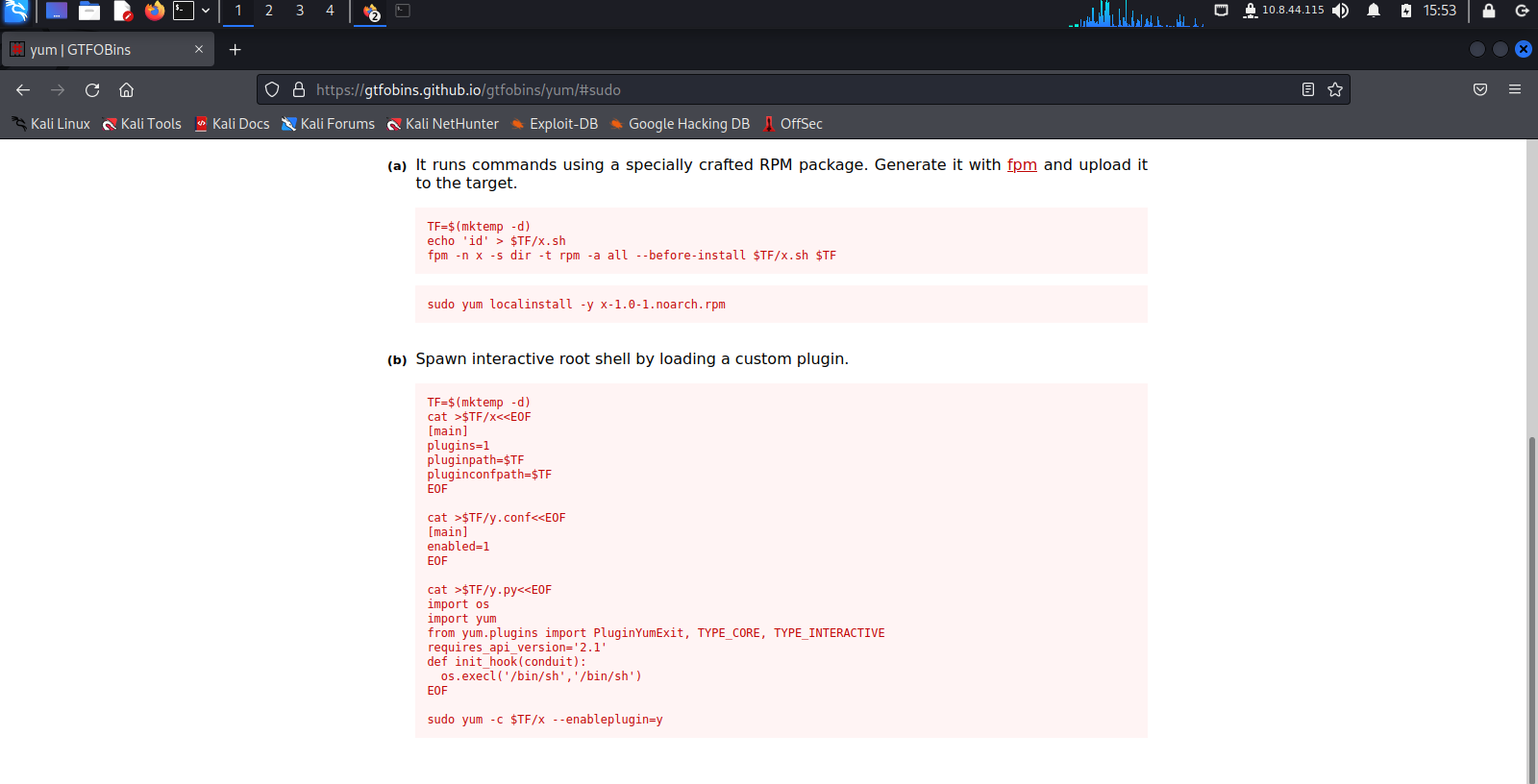Open the CPU graph monitor in panel

[1136, 12]
